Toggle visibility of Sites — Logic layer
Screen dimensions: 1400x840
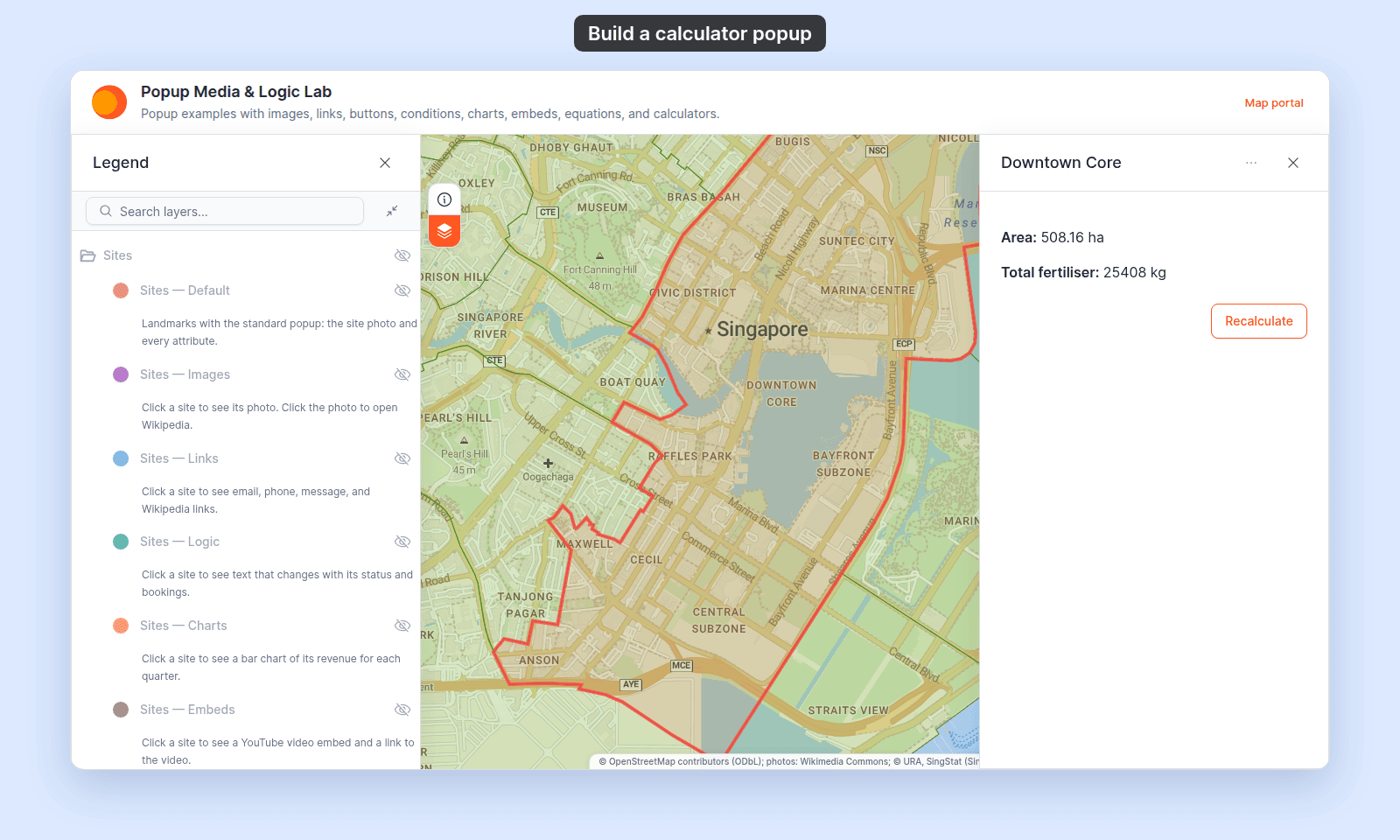click(402, 542)
